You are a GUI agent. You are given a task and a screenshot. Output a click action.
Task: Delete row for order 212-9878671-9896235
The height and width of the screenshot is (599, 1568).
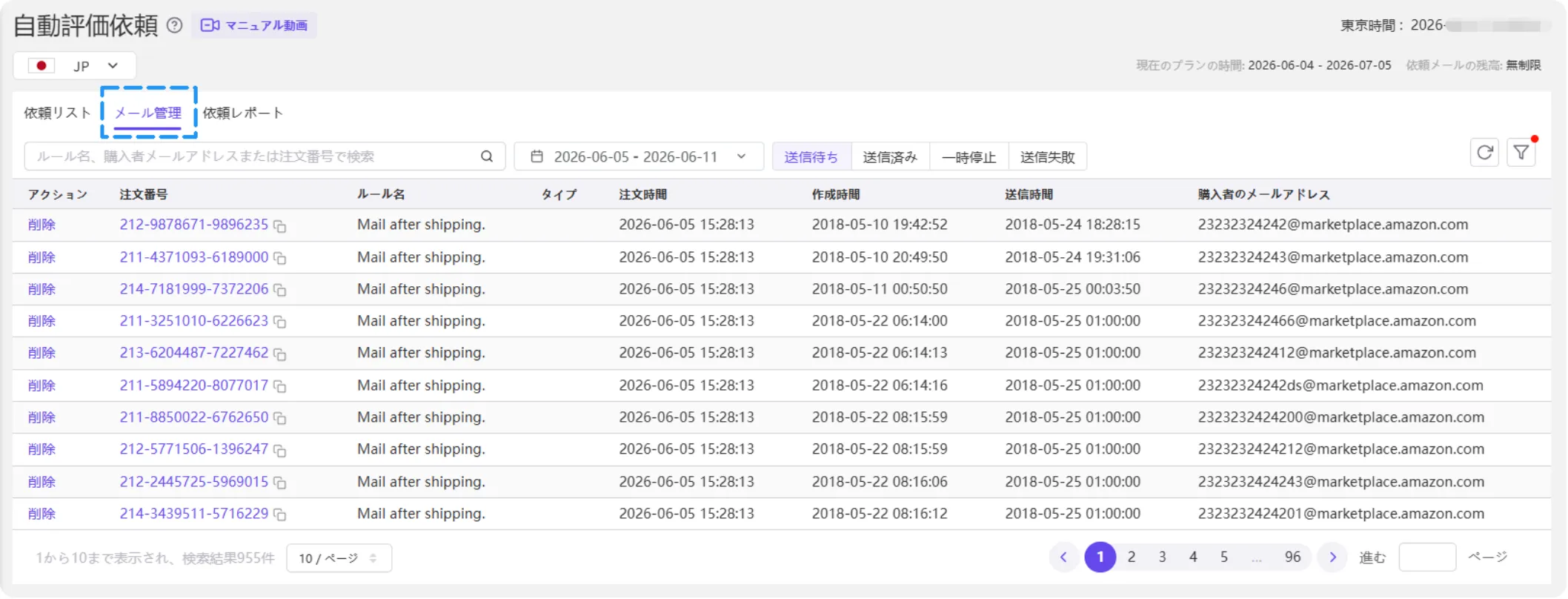(42, 225)
